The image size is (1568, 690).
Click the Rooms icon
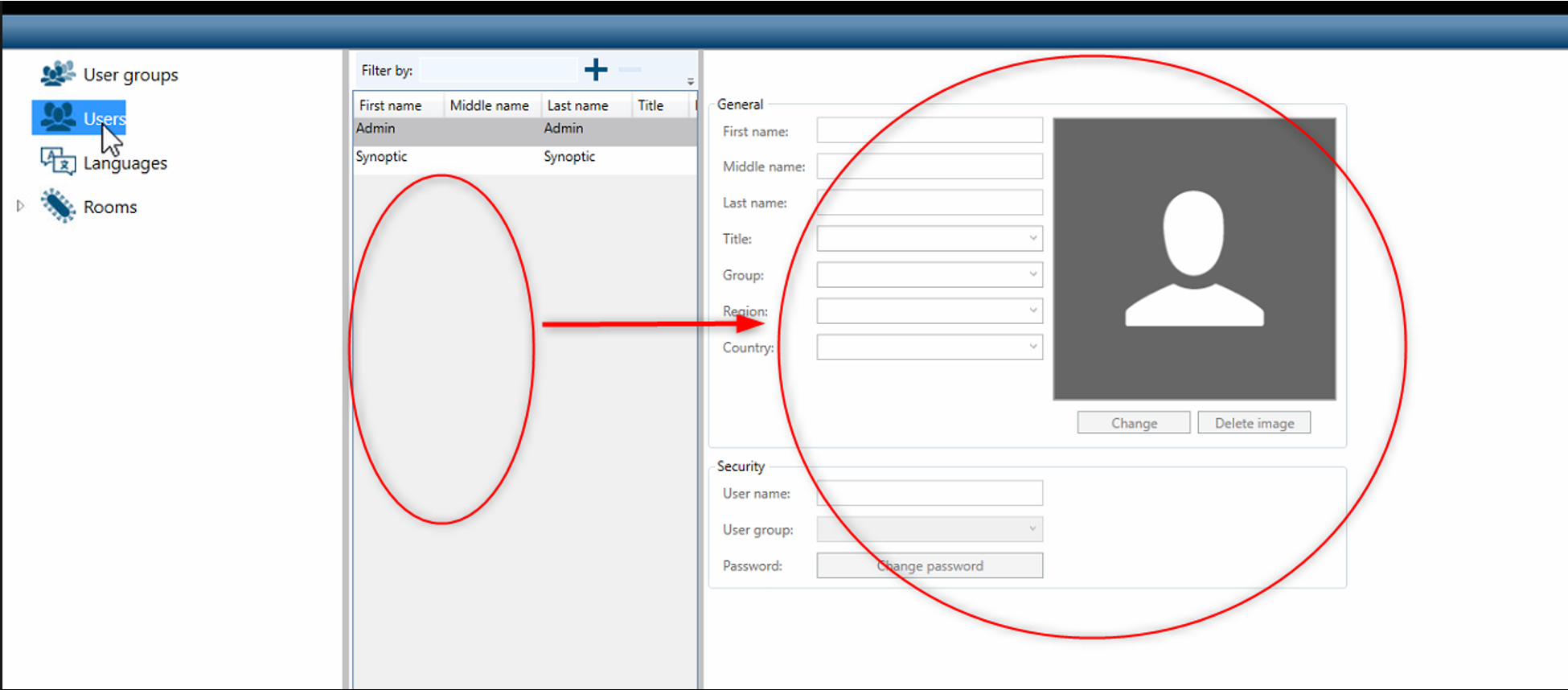click(x=58, y=206)
